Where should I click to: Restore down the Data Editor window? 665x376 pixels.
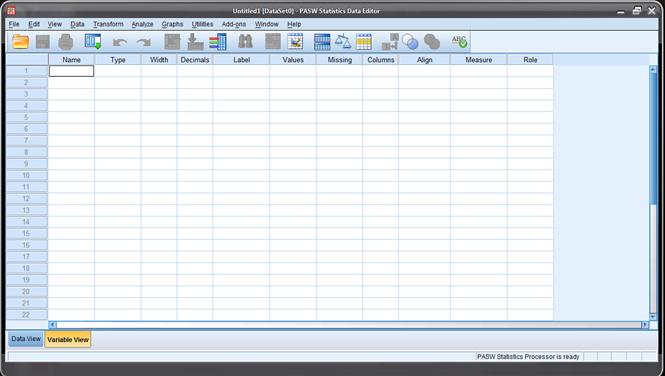[637, 11]
